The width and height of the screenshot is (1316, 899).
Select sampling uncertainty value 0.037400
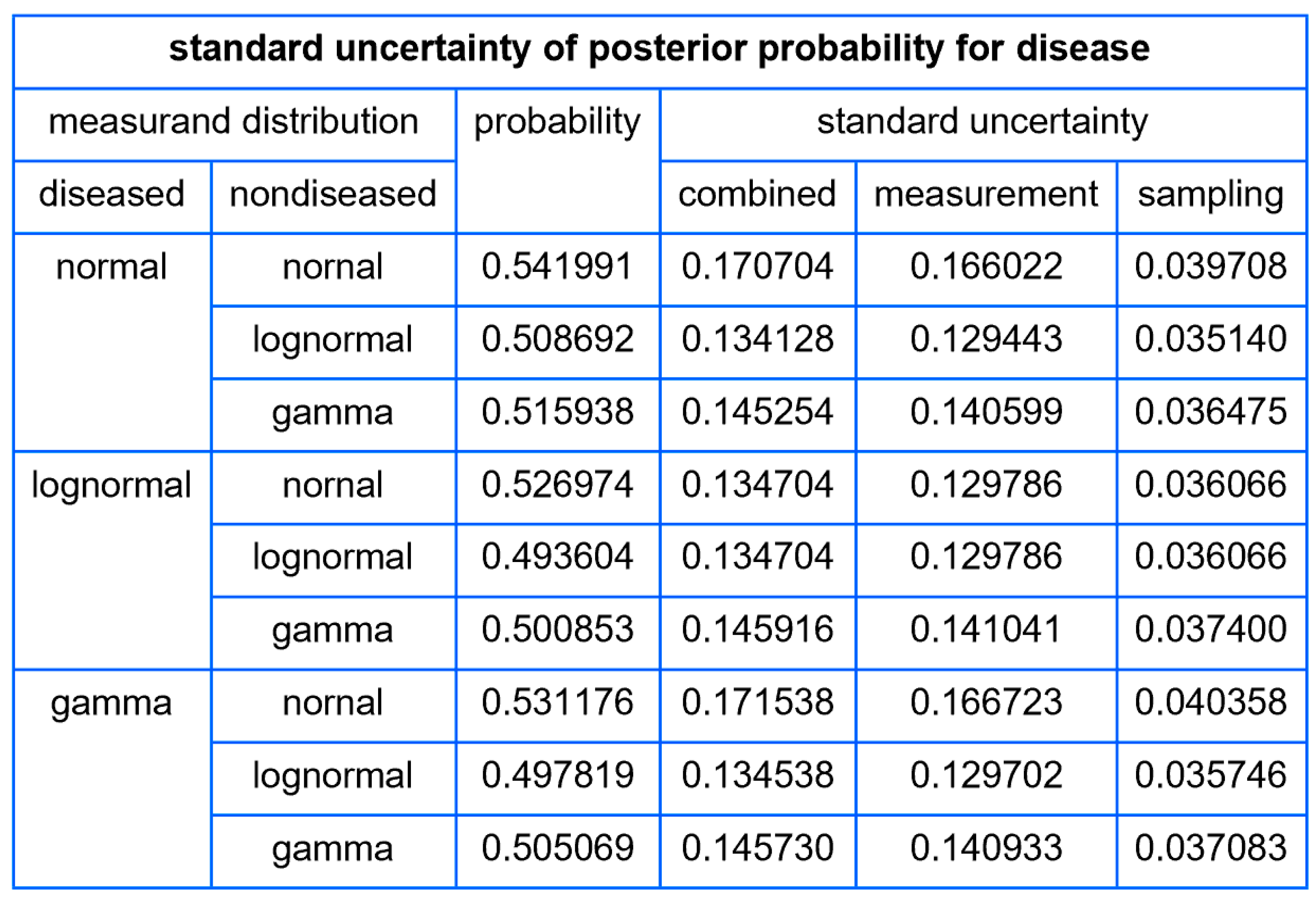pyautogui.click(x=1211, y=629)
